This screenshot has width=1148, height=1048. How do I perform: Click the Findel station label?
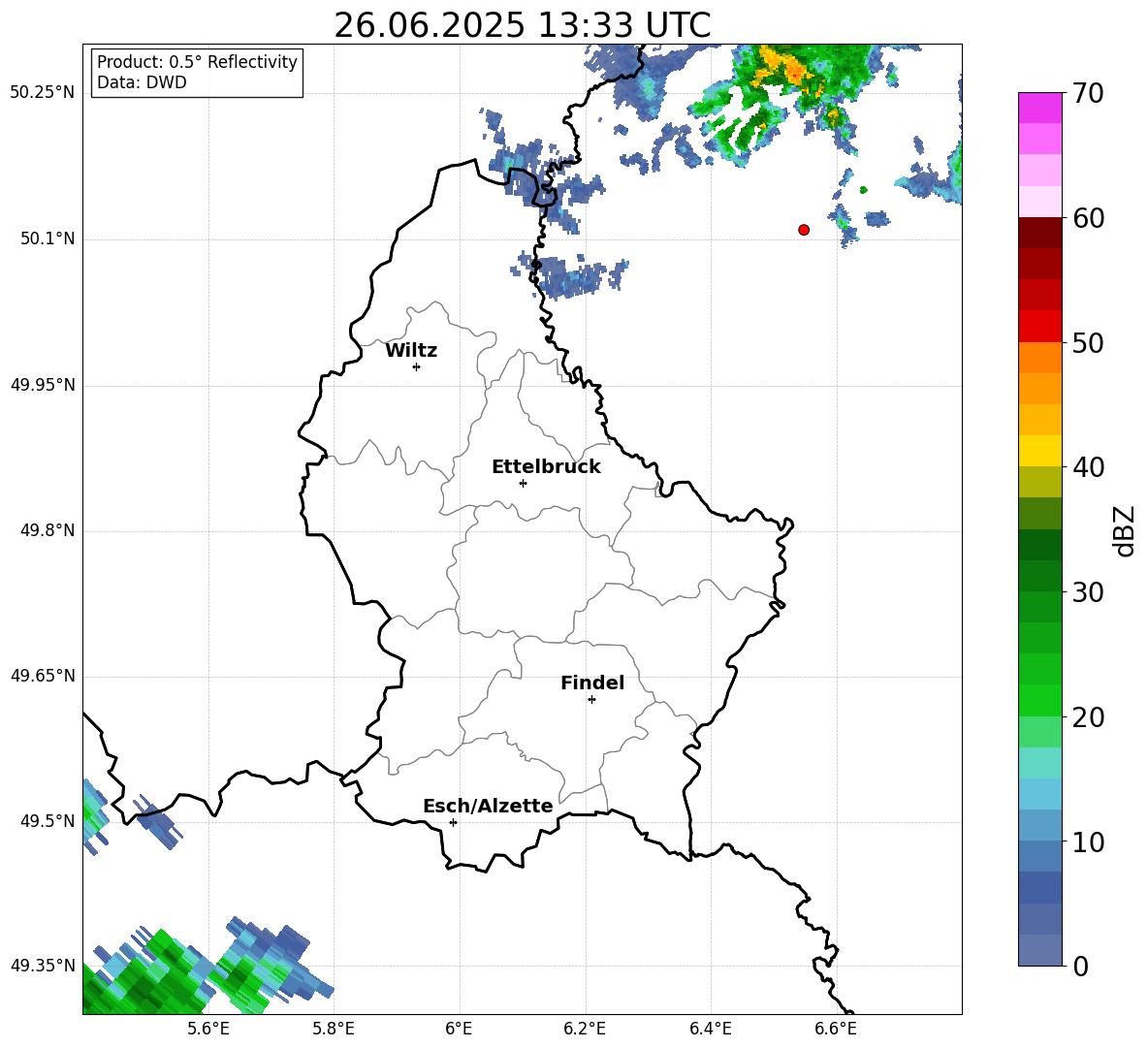pos(592,683)
